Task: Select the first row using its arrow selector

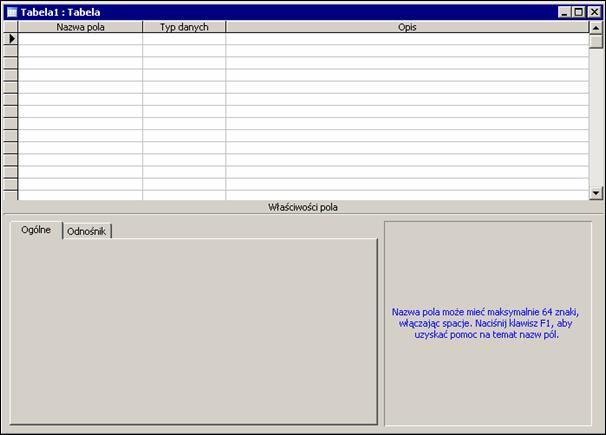Action: [11, 39]
